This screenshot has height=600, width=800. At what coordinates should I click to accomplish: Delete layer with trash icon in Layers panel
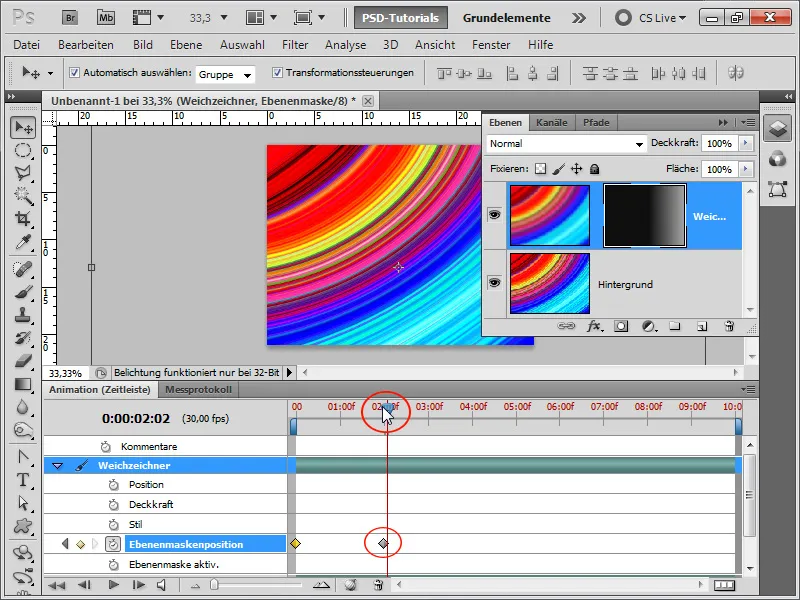729,326
